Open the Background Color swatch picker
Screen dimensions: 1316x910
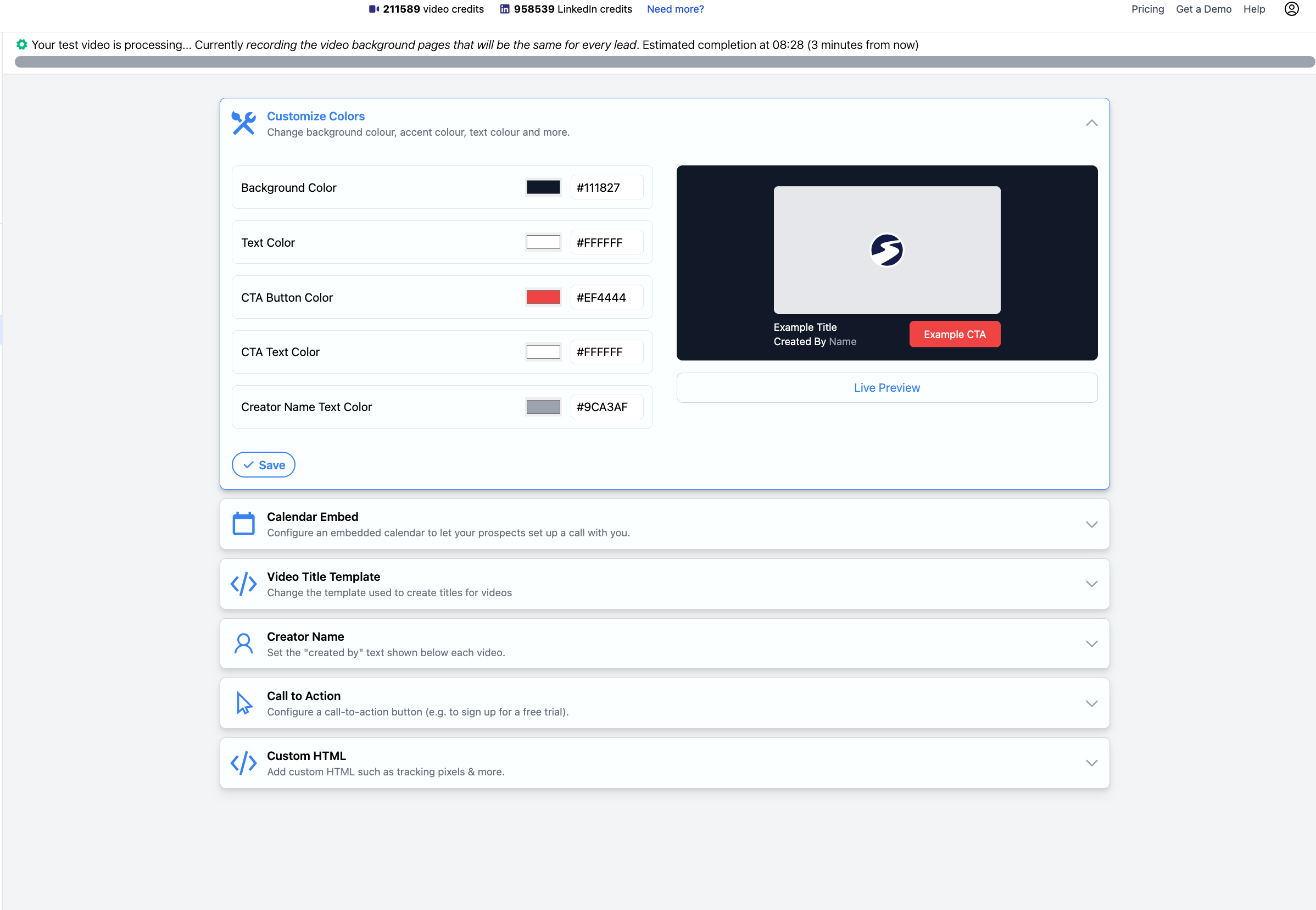543,187
